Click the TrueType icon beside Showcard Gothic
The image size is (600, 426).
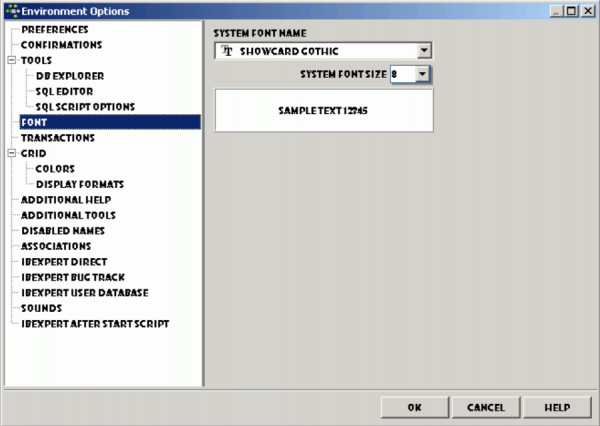[227, 51]
